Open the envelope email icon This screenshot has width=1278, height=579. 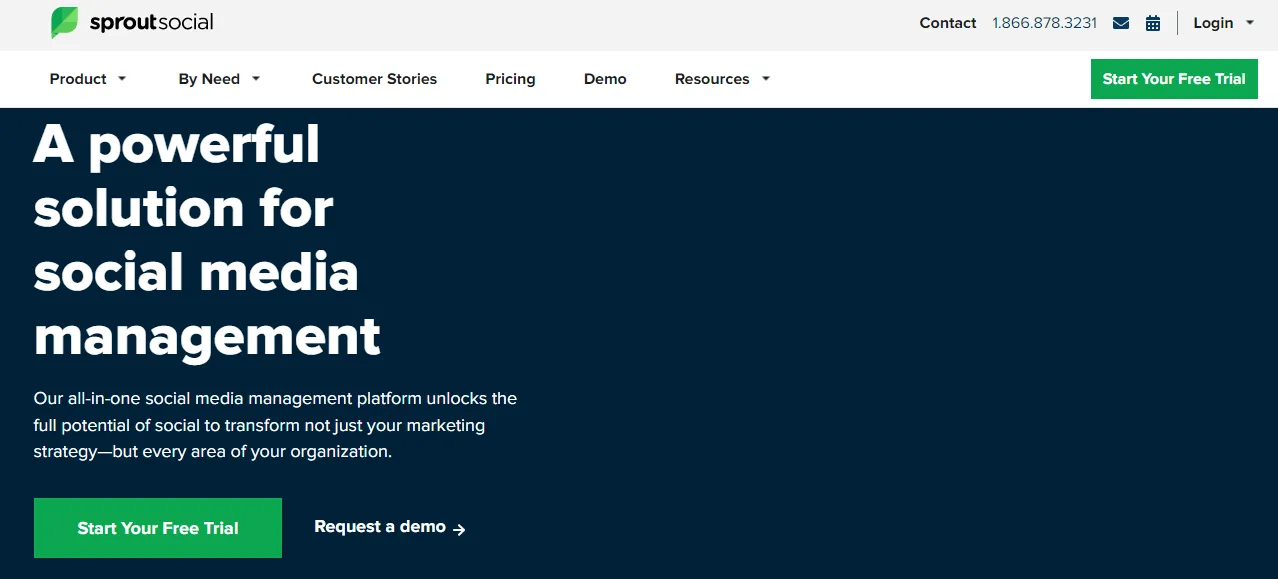click(x=1121, y=23)
